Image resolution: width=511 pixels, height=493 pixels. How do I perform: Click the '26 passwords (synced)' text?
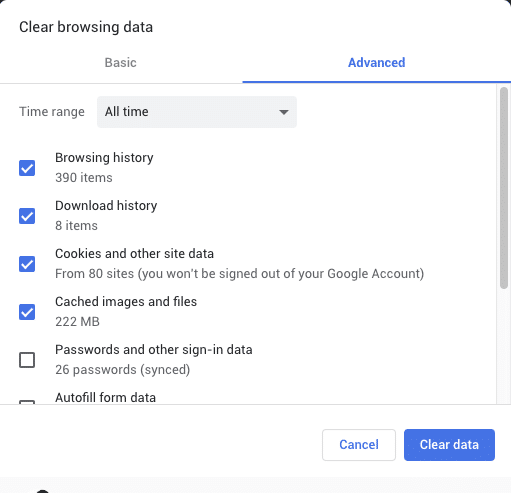pos(123,369)
